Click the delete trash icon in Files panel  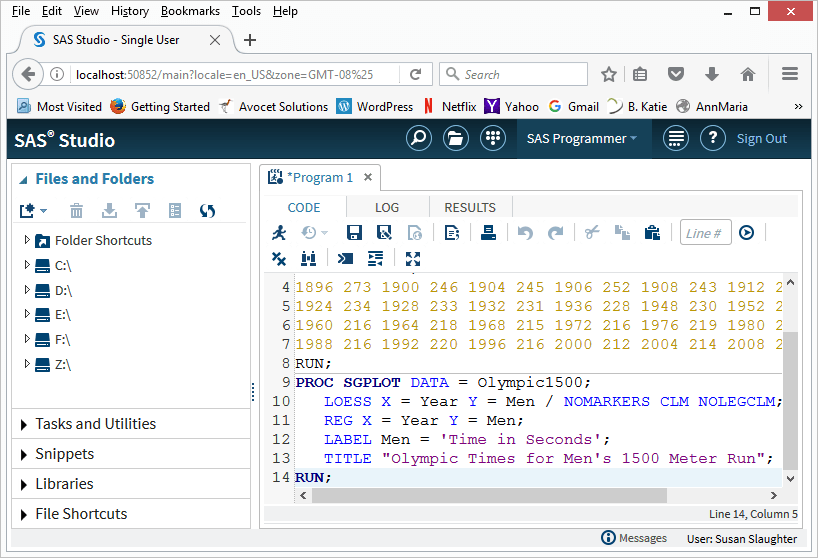76,211
